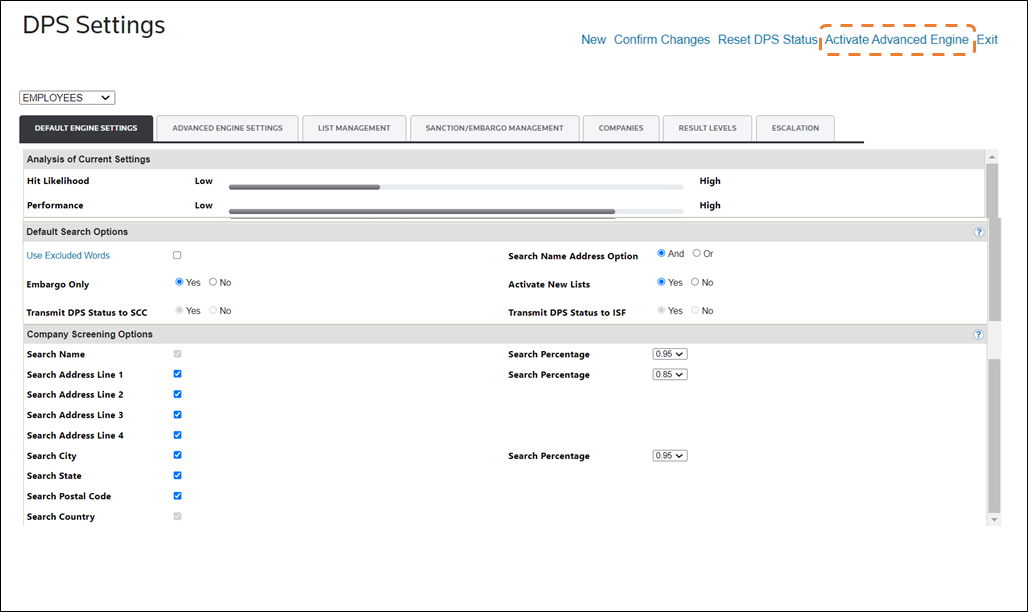The image size is (1028, 612).
Task: Uncheck Search Address Line 1
Action: tap(178, 374)
